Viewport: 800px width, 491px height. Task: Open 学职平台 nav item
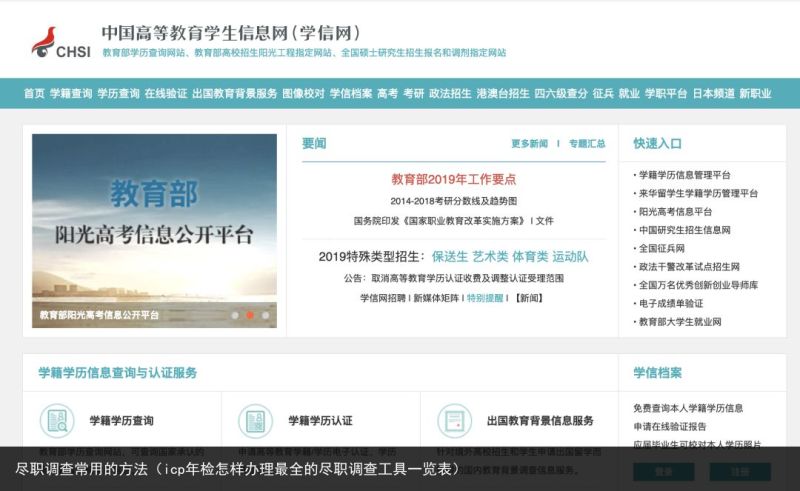(x=666, y=93)
